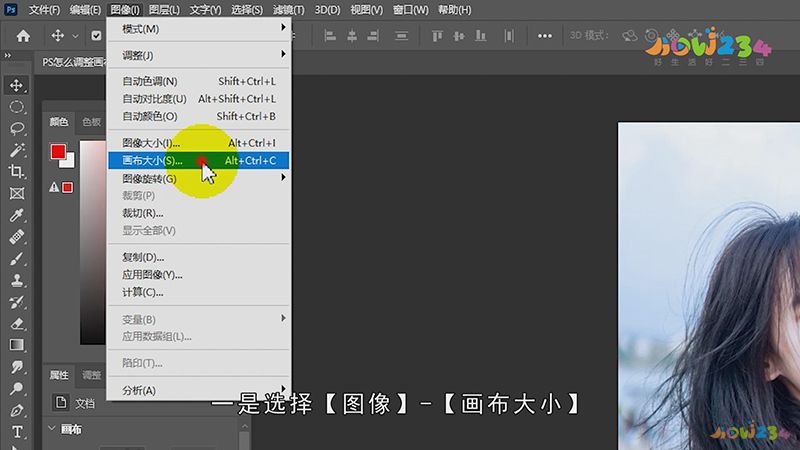This screenshot has width=800, height=450.
Task: Select the Type tool
Action: click(x=16, y=432)
